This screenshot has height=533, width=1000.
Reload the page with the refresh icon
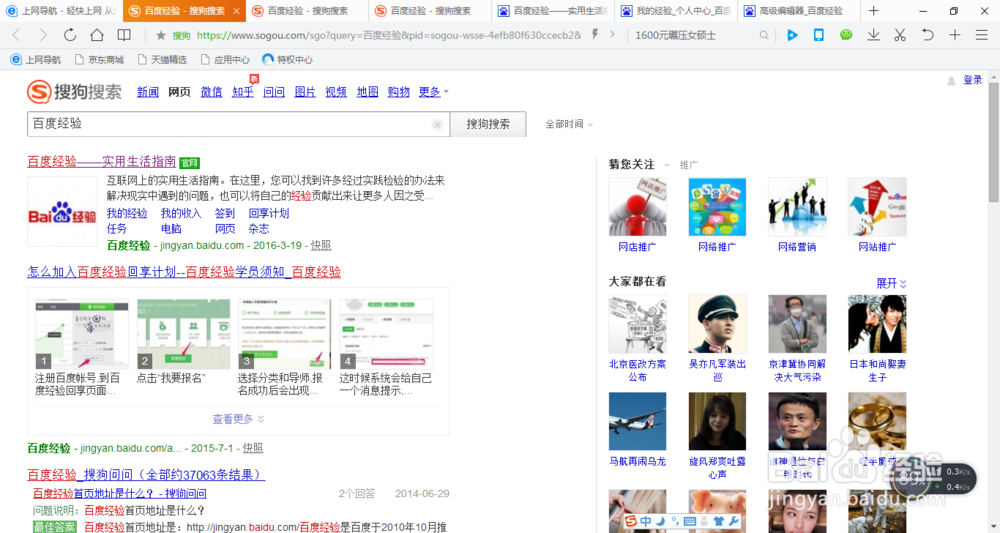tap(70, 35)
